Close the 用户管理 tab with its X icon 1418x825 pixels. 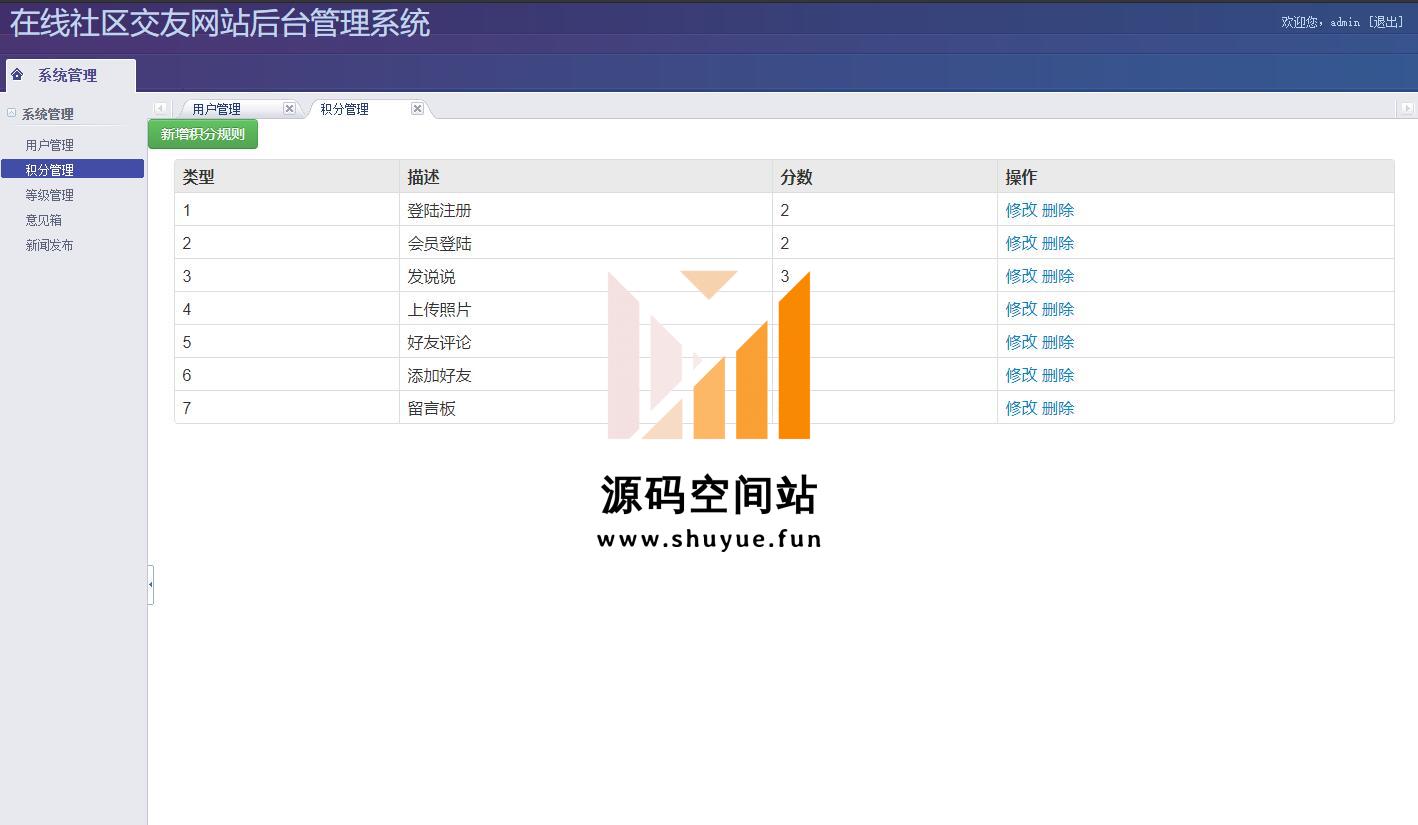coord(289,109)
